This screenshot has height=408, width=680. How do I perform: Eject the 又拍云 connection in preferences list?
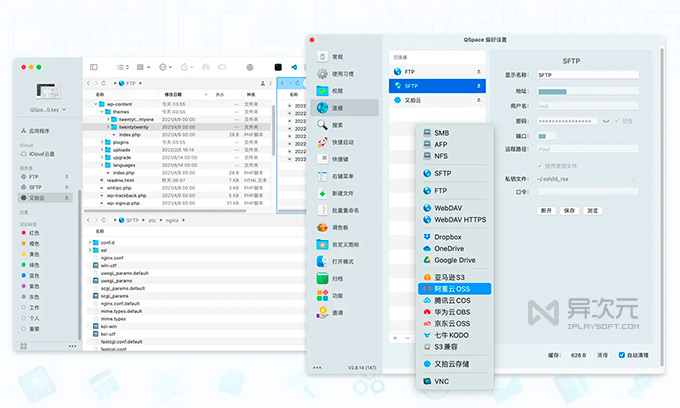pyautogui.click(x=478, y=100)
